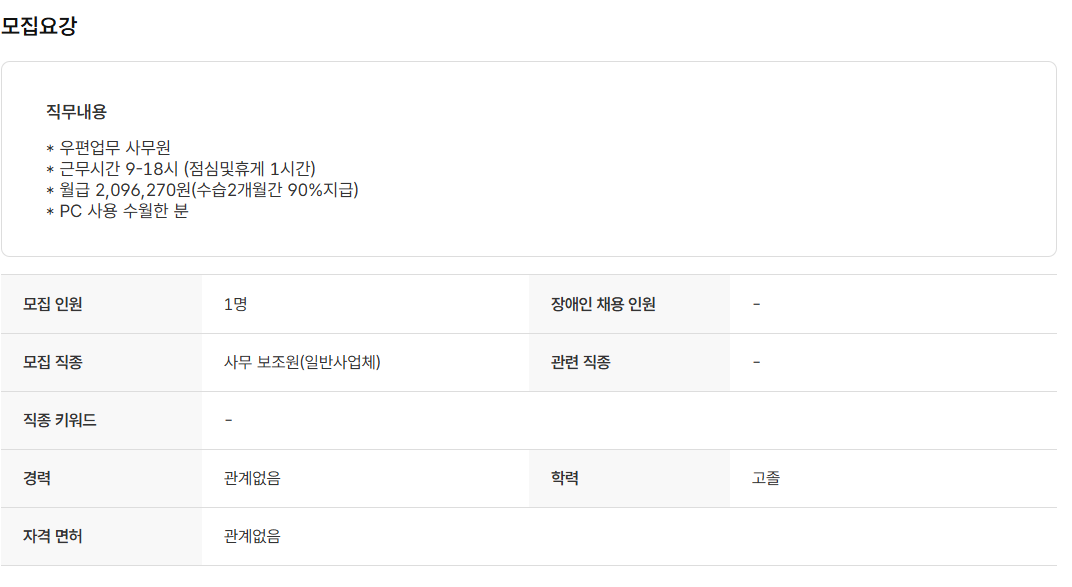Viewport: 1072px width, 587px height.
Task: Click the dash value beside 직종 키워드
Action: [229, 420]
